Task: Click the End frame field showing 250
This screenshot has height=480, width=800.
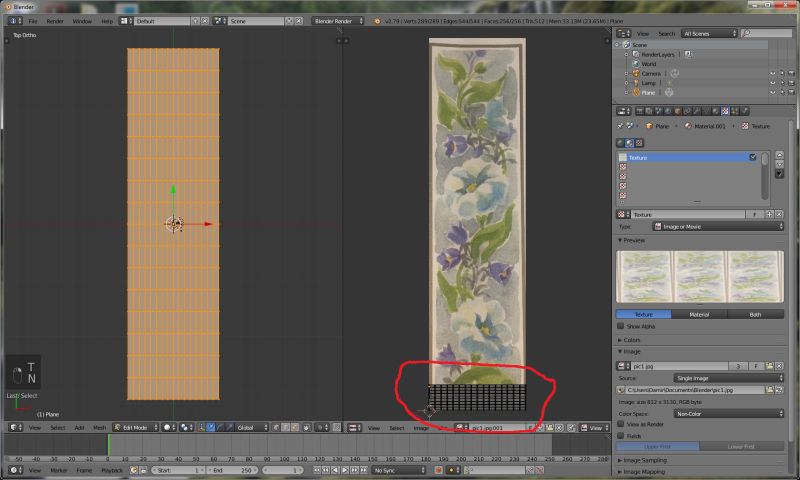Action: point(232,470)
